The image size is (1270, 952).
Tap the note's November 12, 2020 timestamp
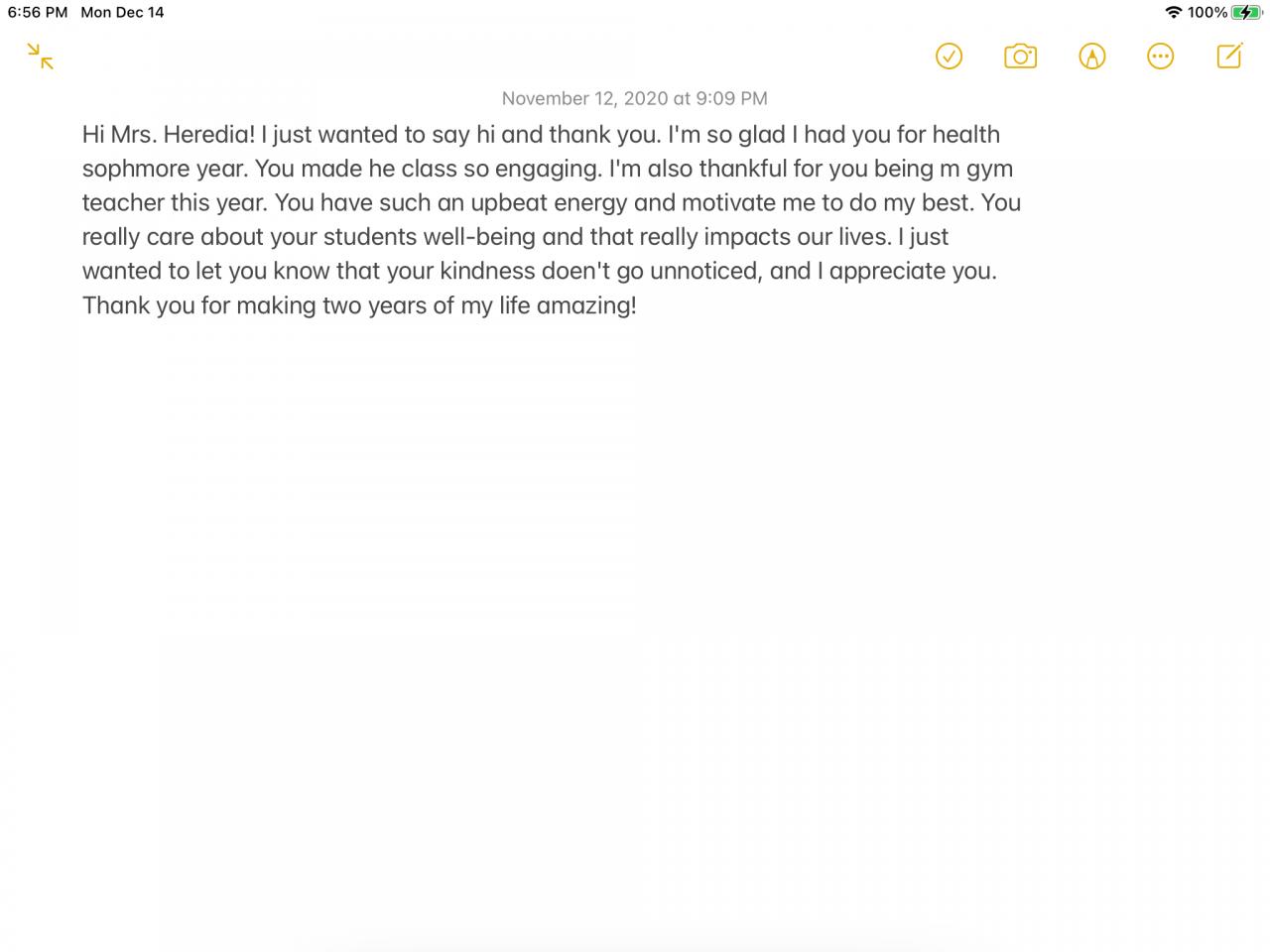point(634,98)
